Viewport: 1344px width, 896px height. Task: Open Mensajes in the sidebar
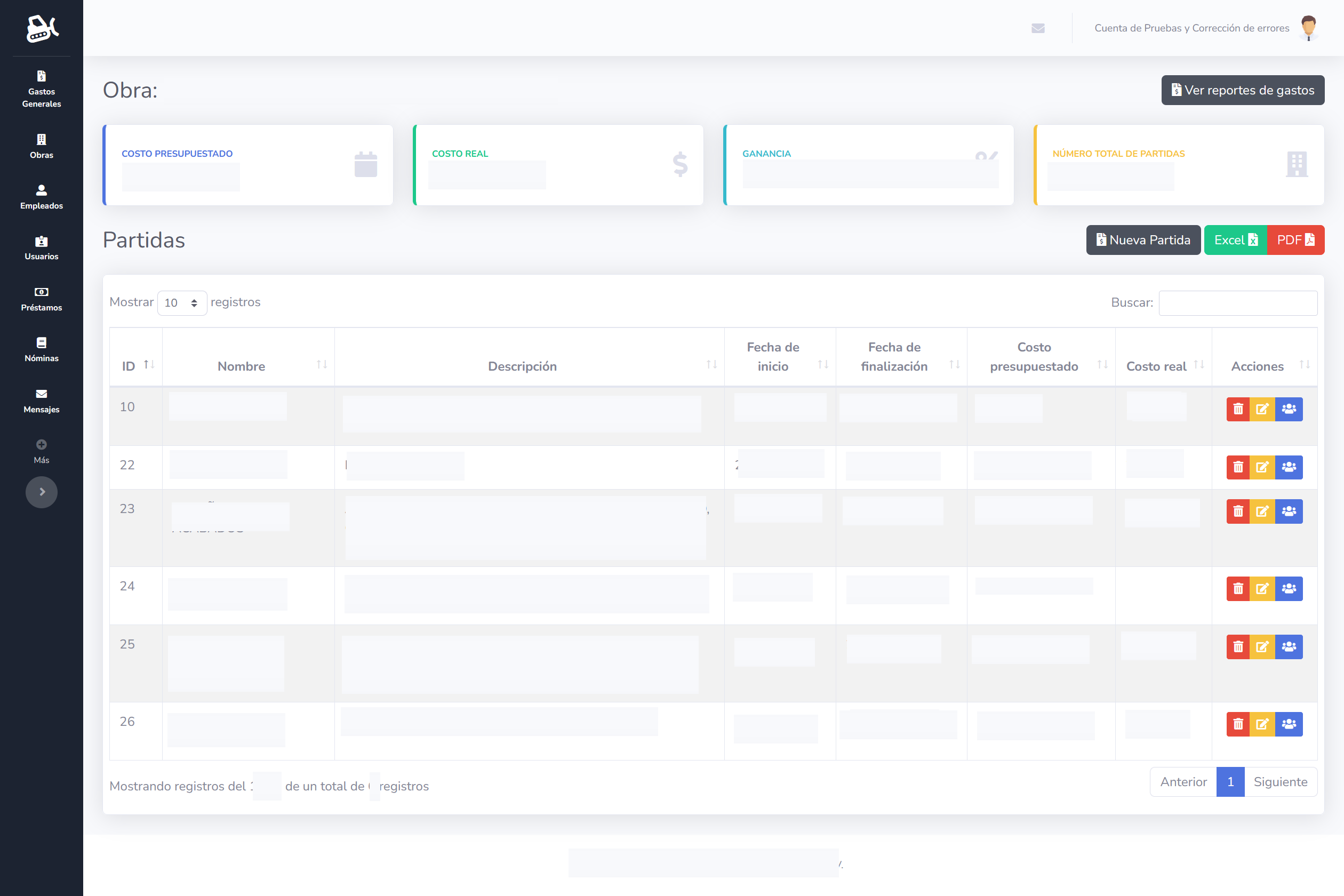[41, 401]
